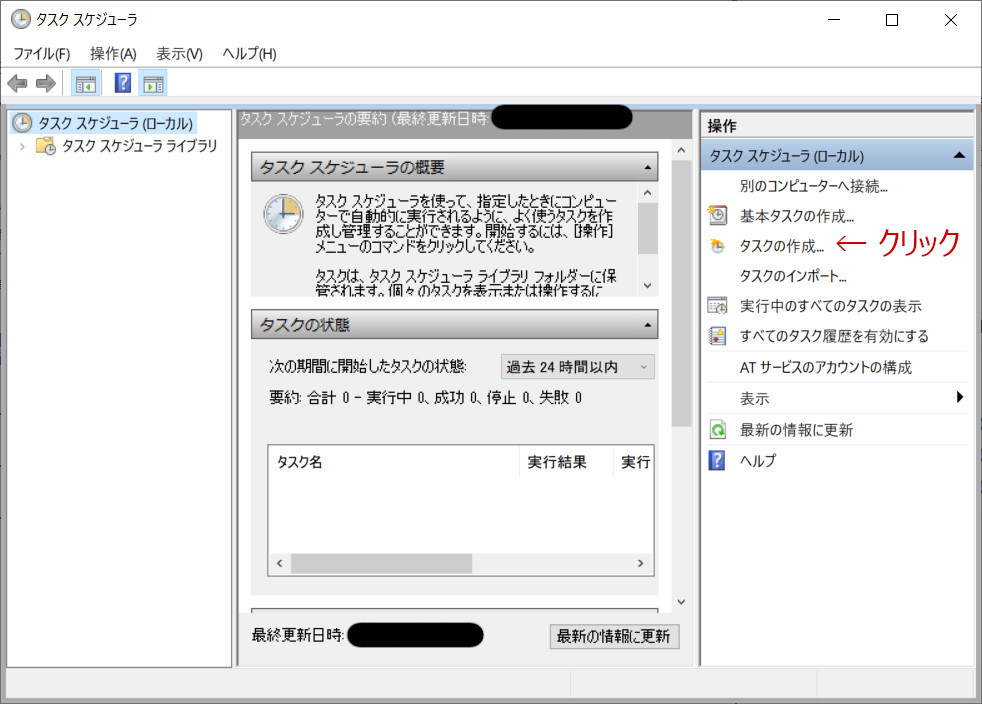Click タスクのインポート... action
982x704 pixels.
[x=793, y=276]
